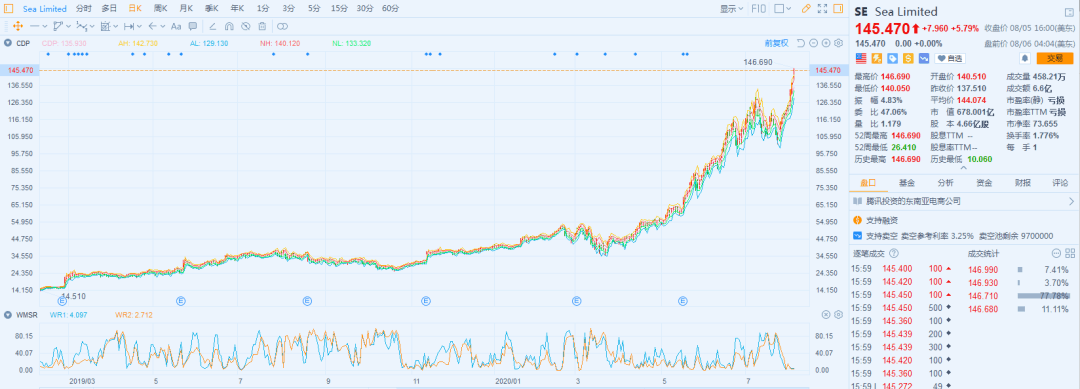Image resolution: width=1080 pixels, height=389 pixels.
Task: Open the 显示 display dropdown
Action: point(732,9)
